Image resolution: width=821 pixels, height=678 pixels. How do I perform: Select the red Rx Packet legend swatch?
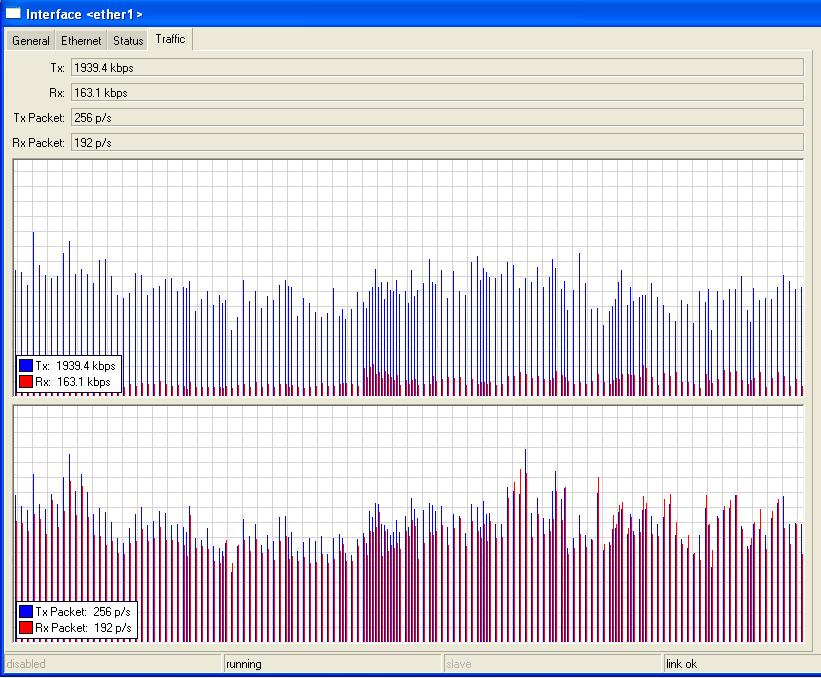(x=26, y=627)
